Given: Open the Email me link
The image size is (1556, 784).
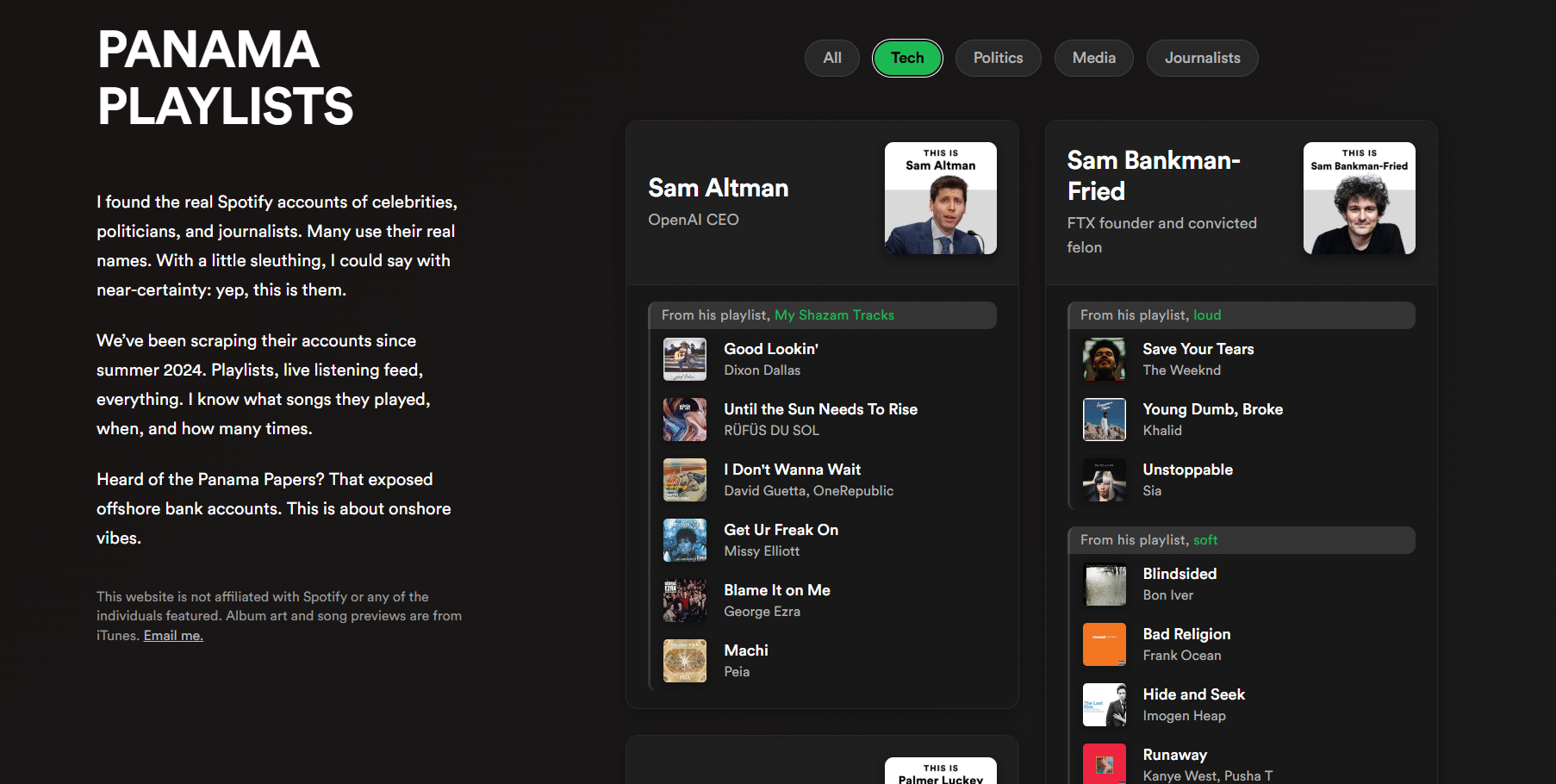Looking at the screenshot, I should tap(173, 636).
